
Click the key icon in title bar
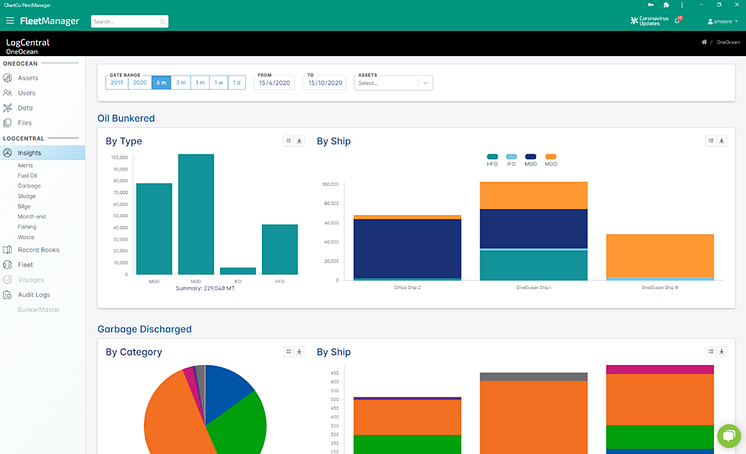pyautogui.click(x=651, y=5)
